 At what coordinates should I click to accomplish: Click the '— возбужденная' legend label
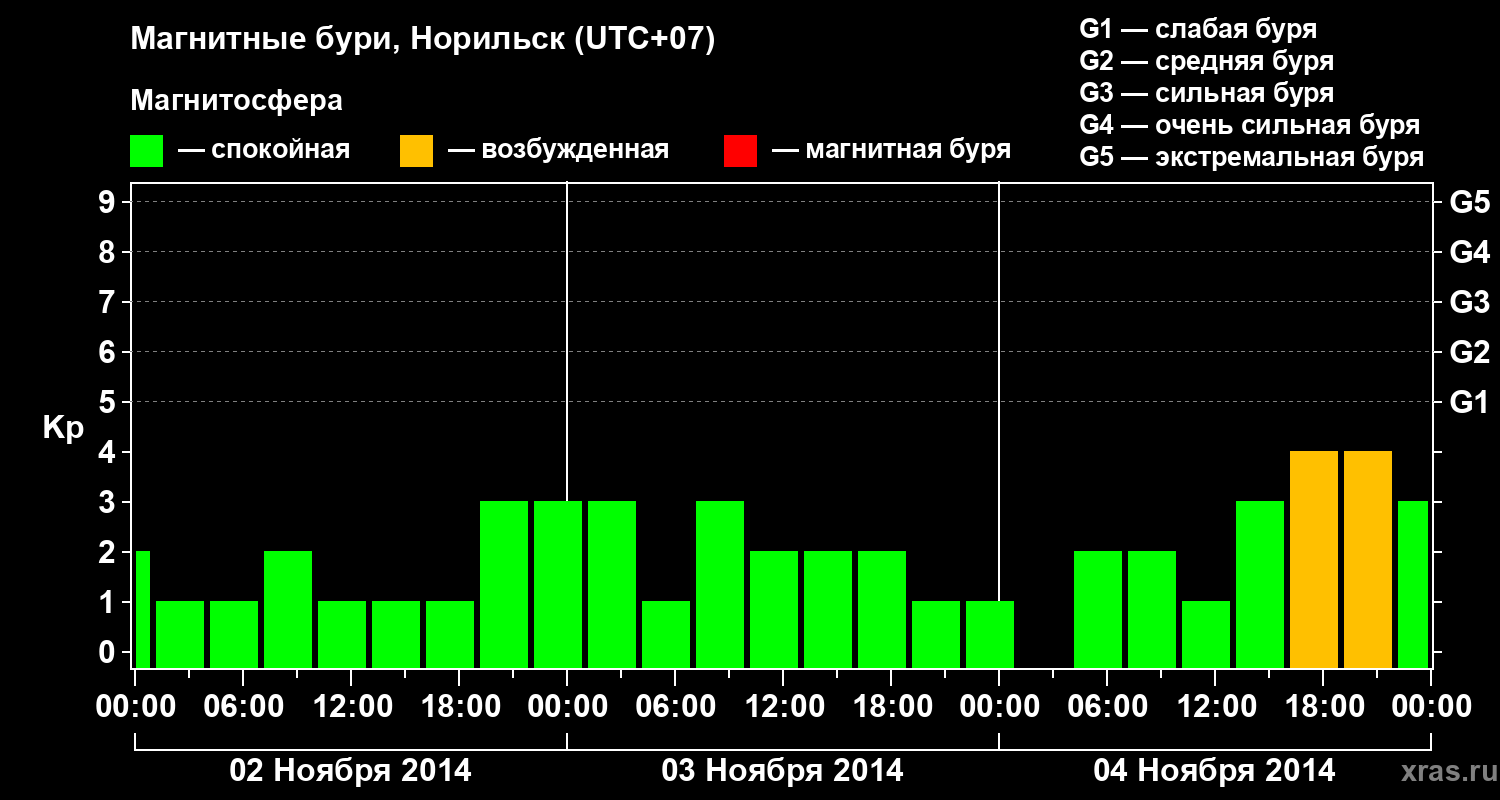tap(558, 151)
